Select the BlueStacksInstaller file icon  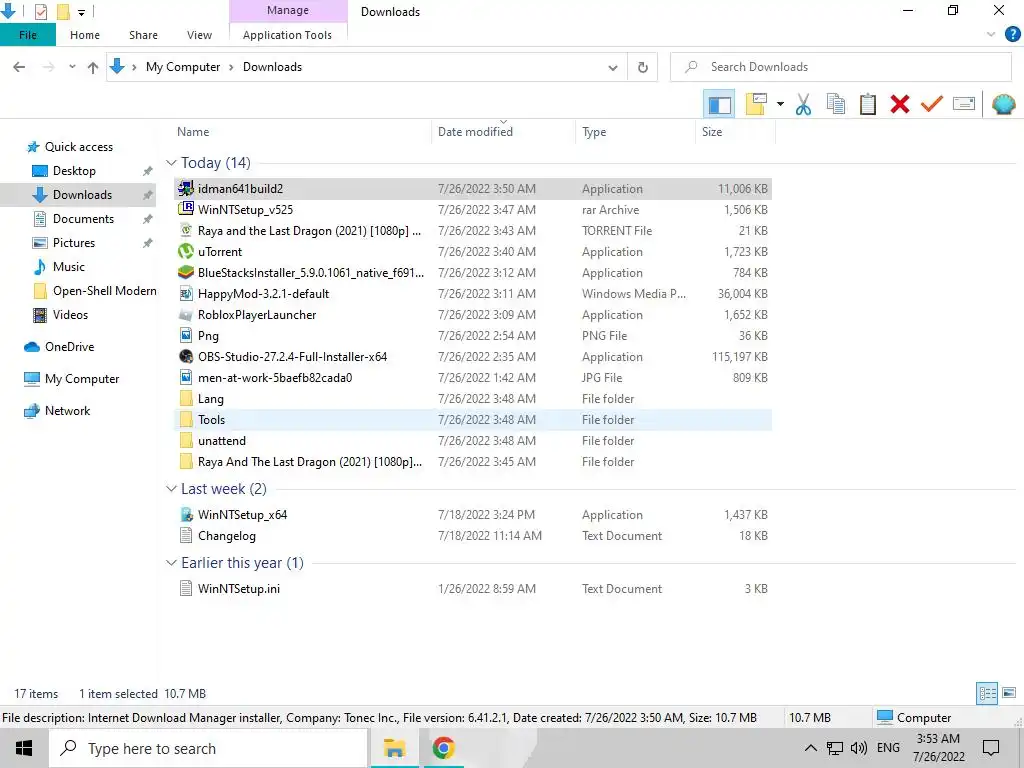(x=186, y=272)
